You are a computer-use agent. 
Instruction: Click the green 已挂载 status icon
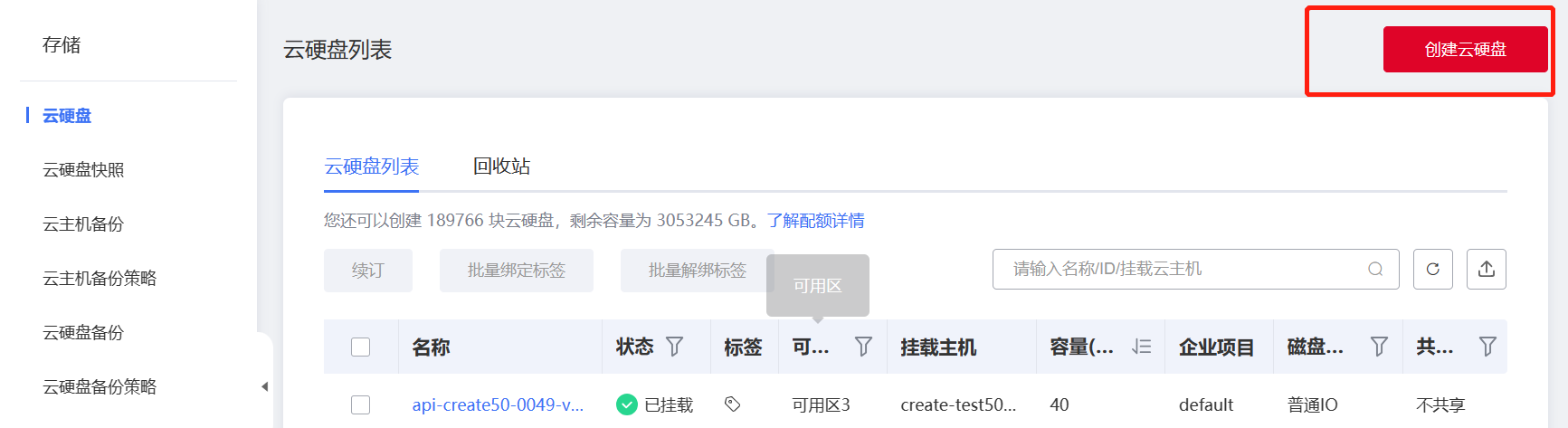tap(626, 404)
